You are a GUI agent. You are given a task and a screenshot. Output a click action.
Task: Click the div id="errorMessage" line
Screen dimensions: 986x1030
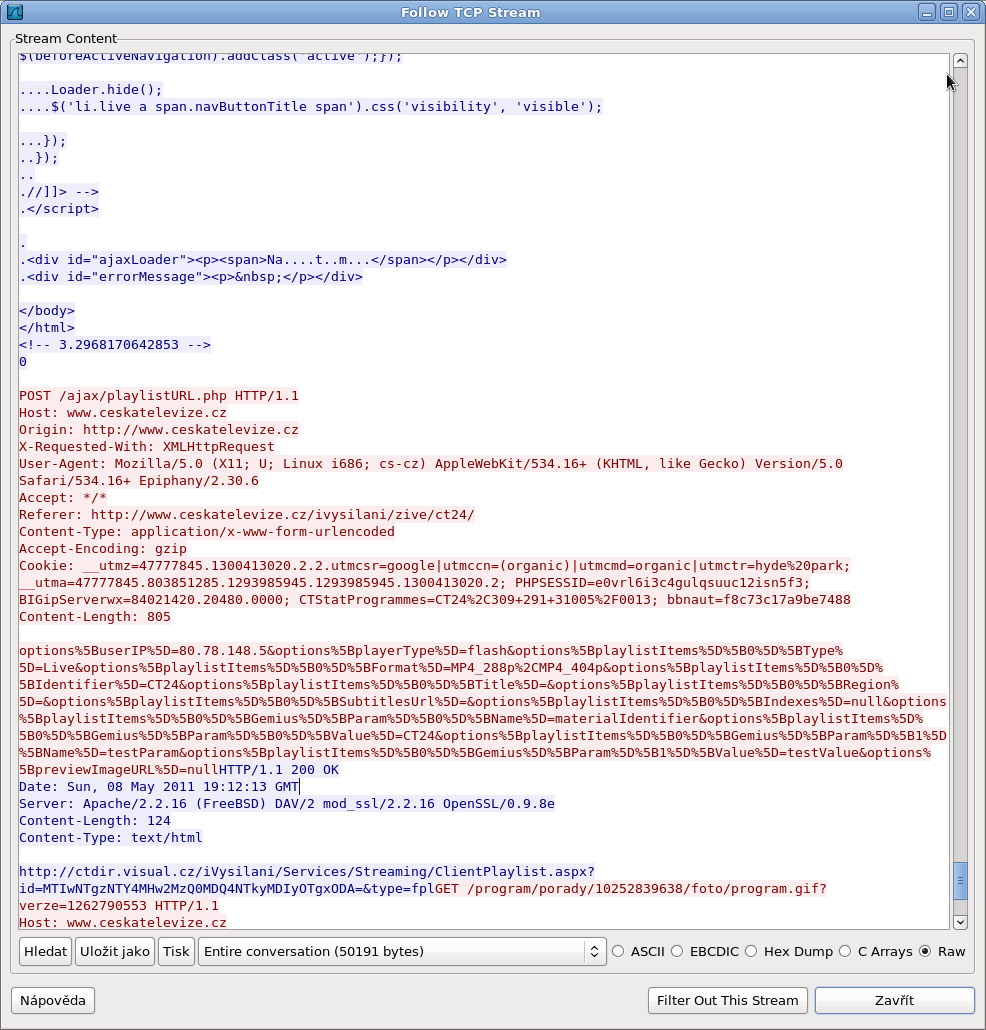[191, 277]
